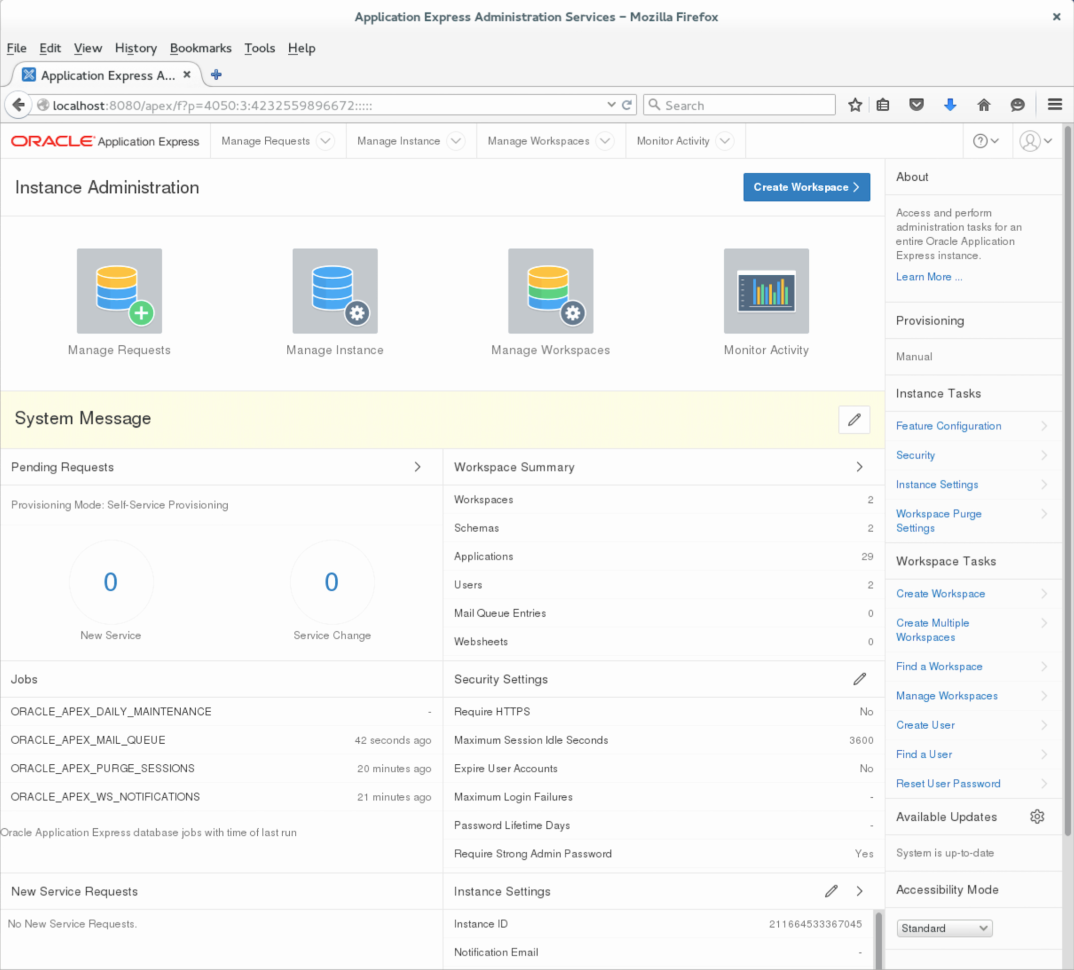Click Firefox bookmark star icon
Screen dimensions: 1074x970
point(855,105)
